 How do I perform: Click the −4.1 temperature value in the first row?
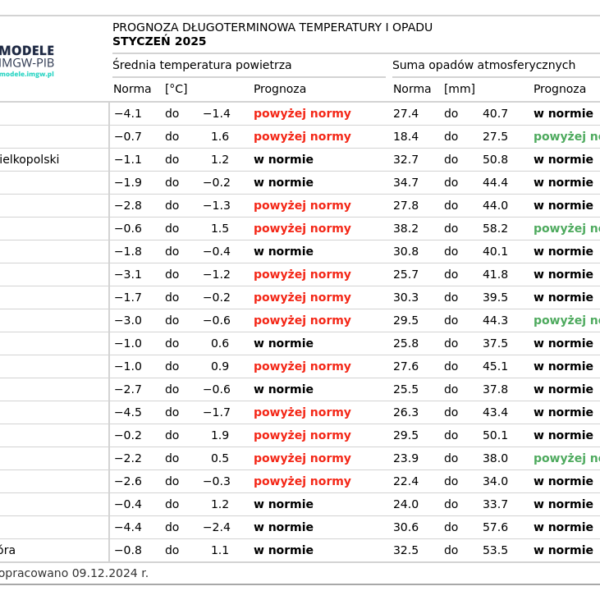[x=127, y=113]
